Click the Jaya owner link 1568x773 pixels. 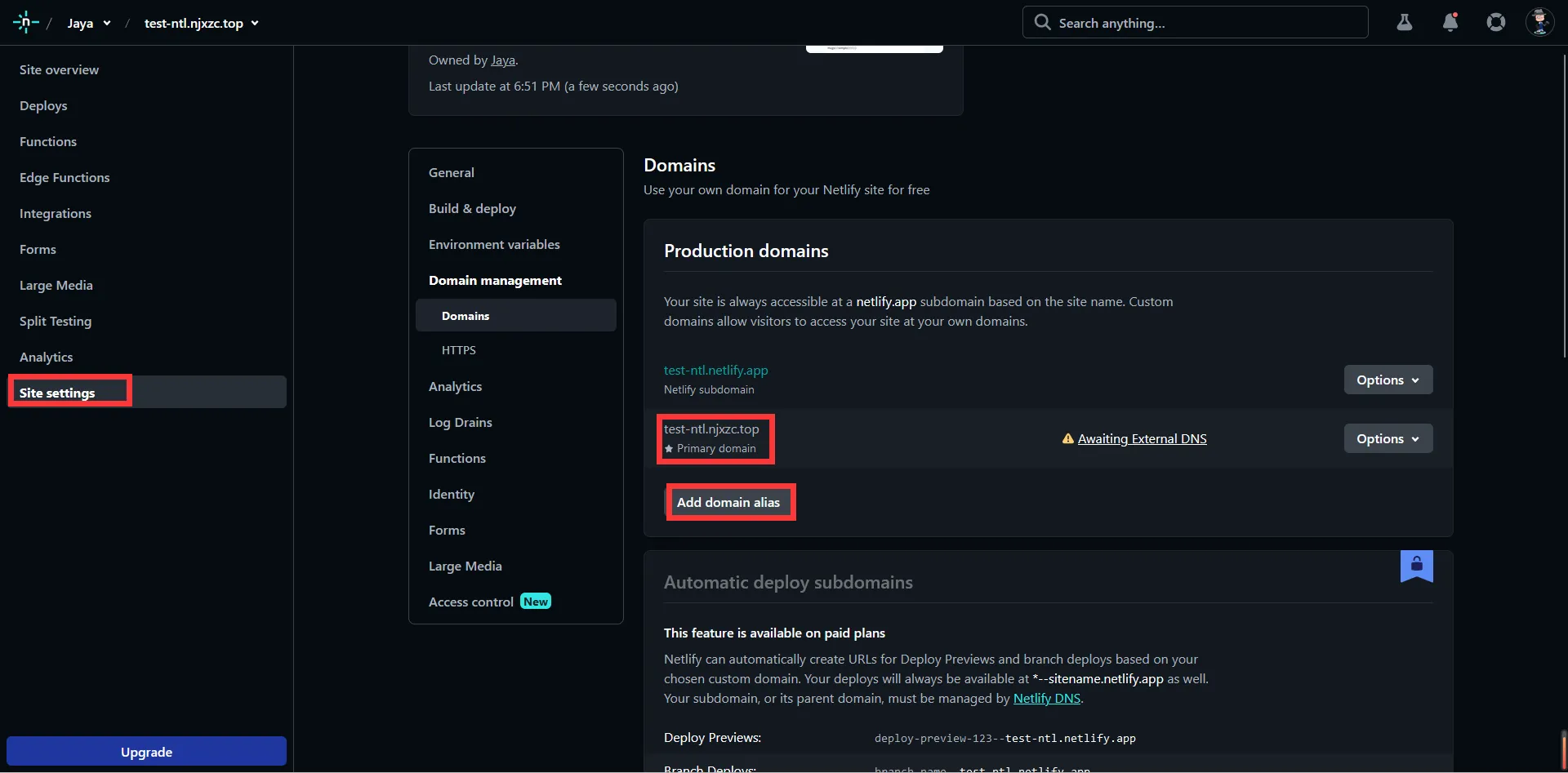[503, 60]
